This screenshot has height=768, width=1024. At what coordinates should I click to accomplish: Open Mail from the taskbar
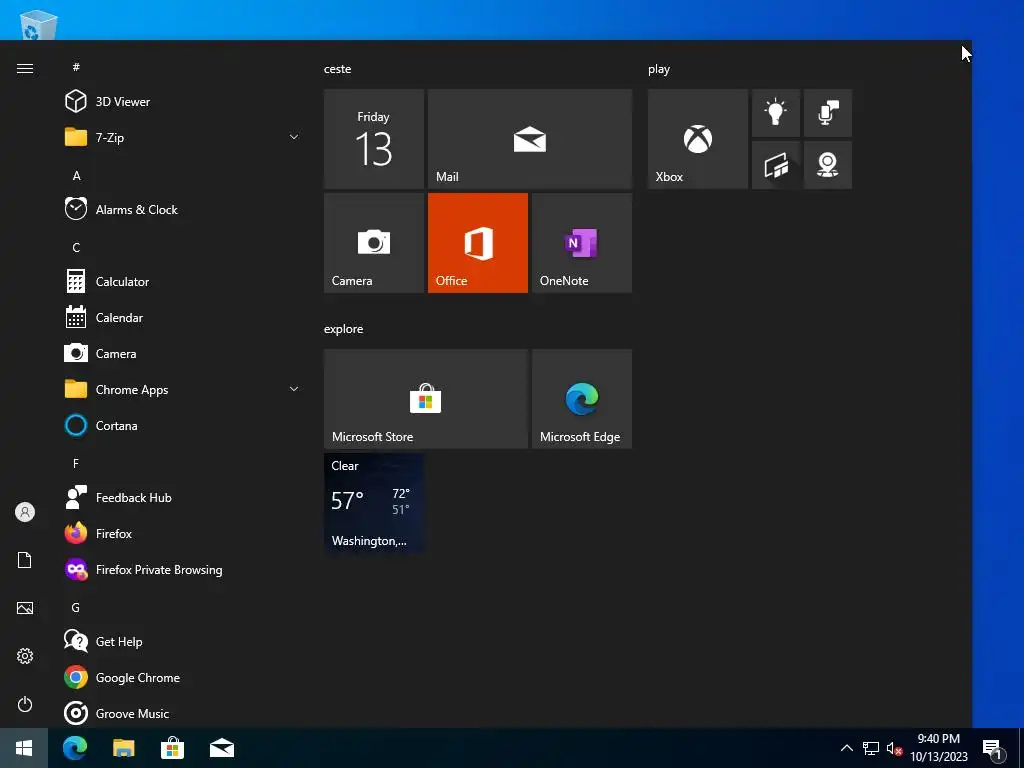[222, 748]
